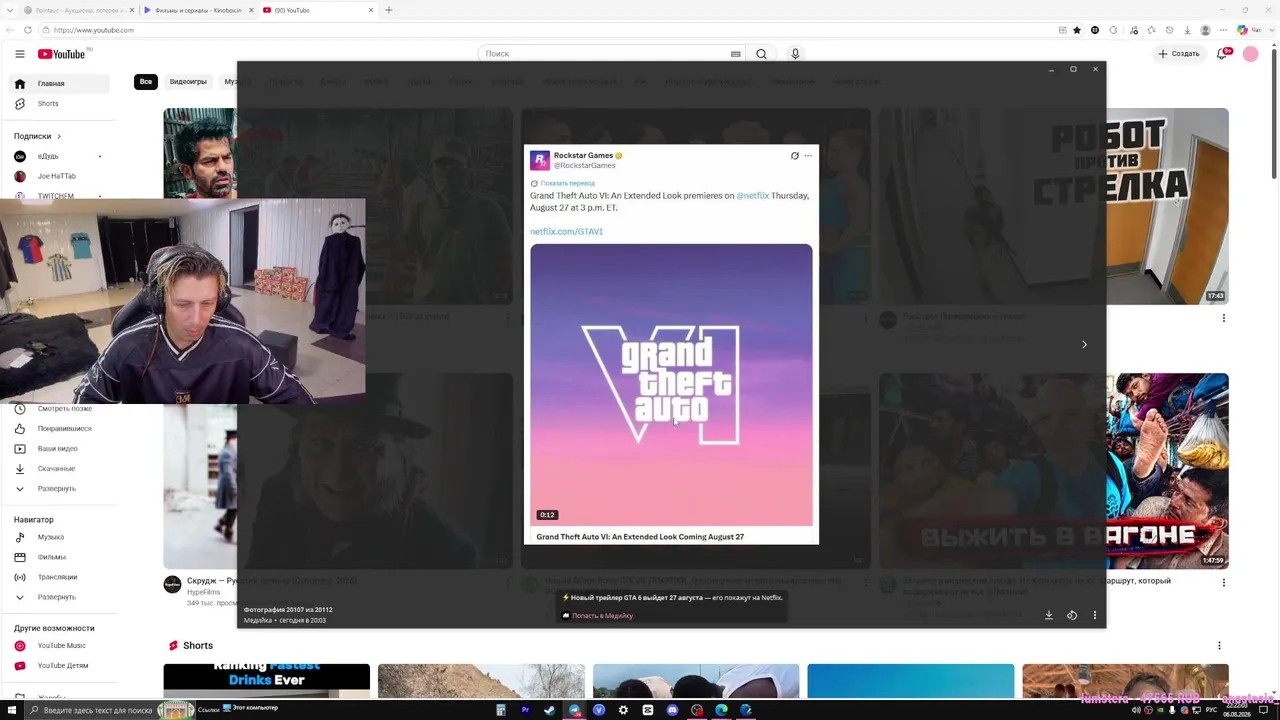Click the Создать button

(1179, 54)
